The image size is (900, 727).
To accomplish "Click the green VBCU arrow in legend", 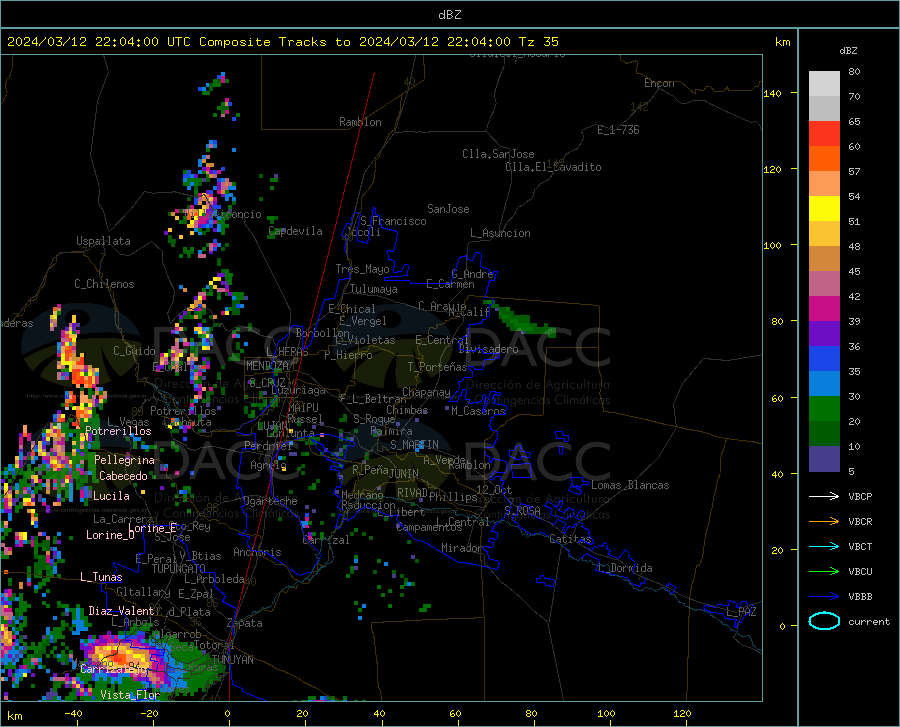I will [x=824, y=572].
